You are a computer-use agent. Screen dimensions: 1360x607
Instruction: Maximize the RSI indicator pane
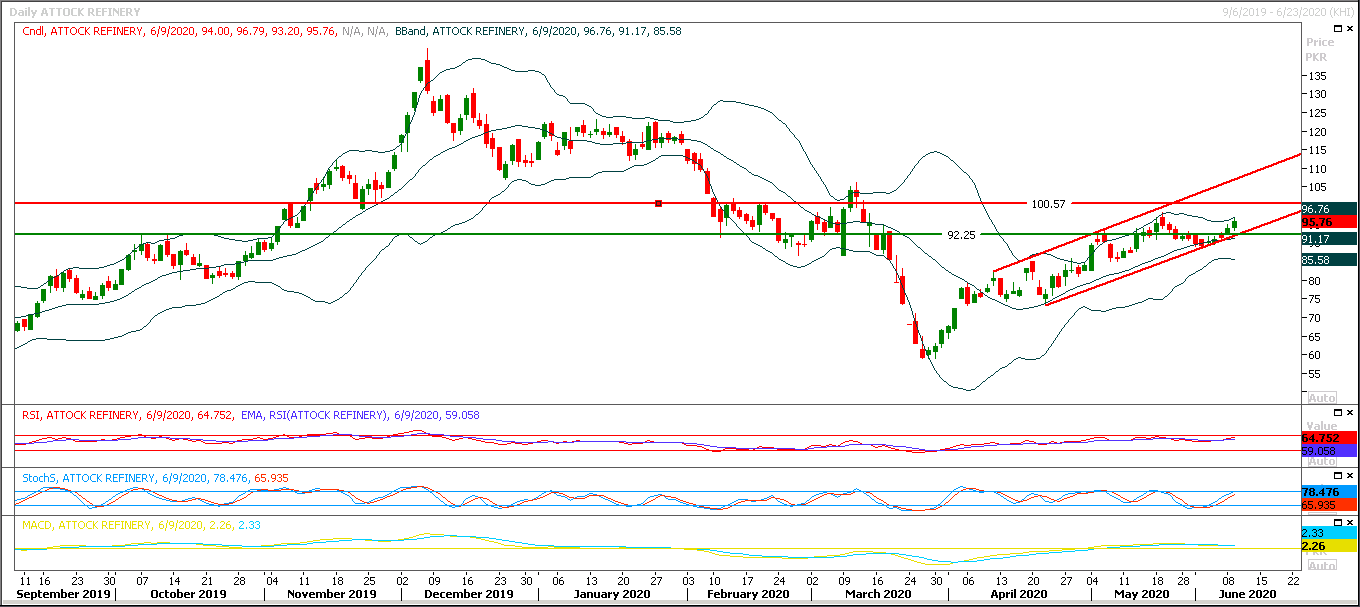[x=1335, y=413]
